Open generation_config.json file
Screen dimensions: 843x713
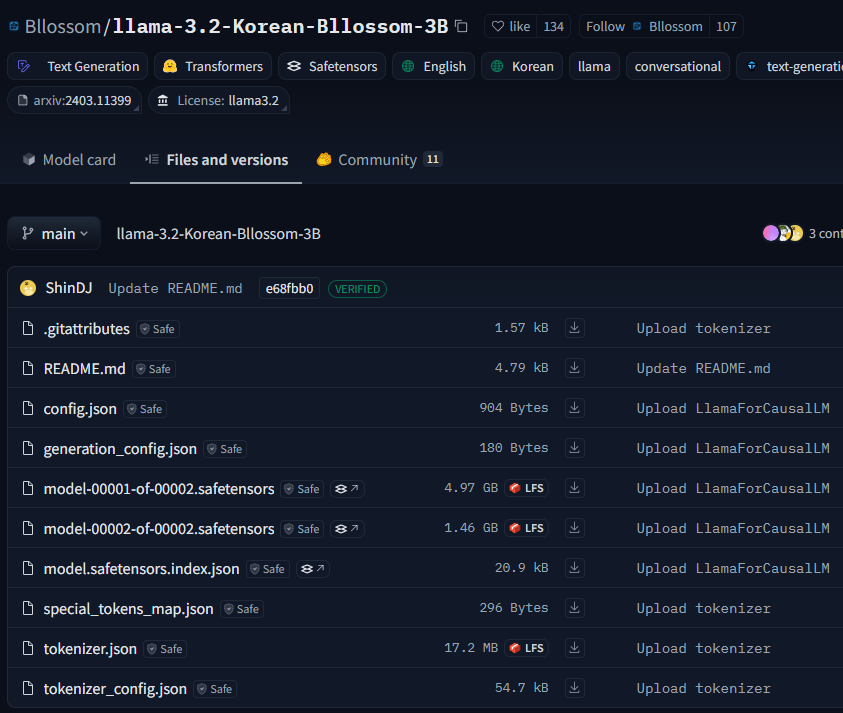120,449
